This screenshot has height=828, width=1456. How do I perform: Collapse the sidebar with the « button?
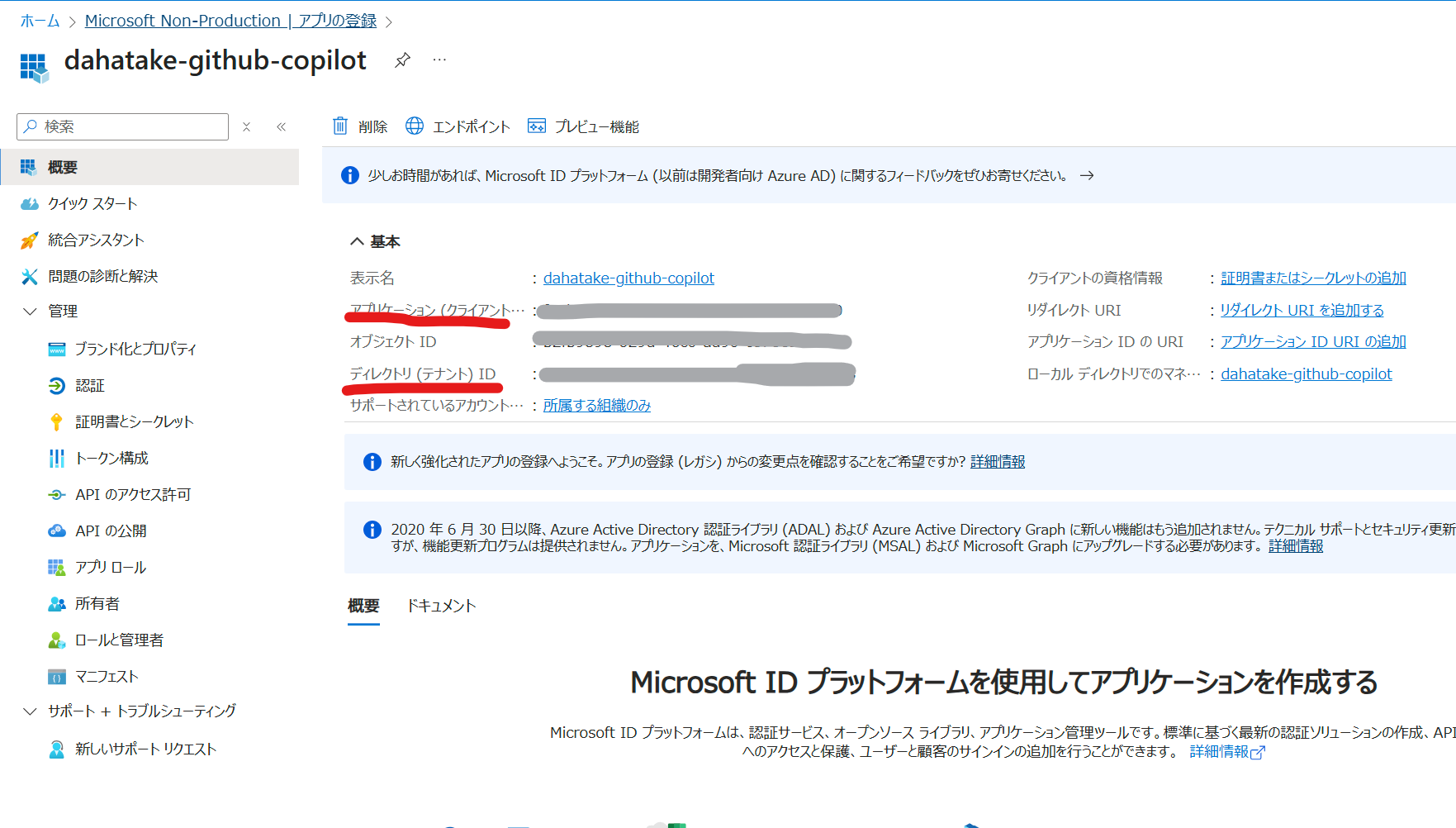281,126
